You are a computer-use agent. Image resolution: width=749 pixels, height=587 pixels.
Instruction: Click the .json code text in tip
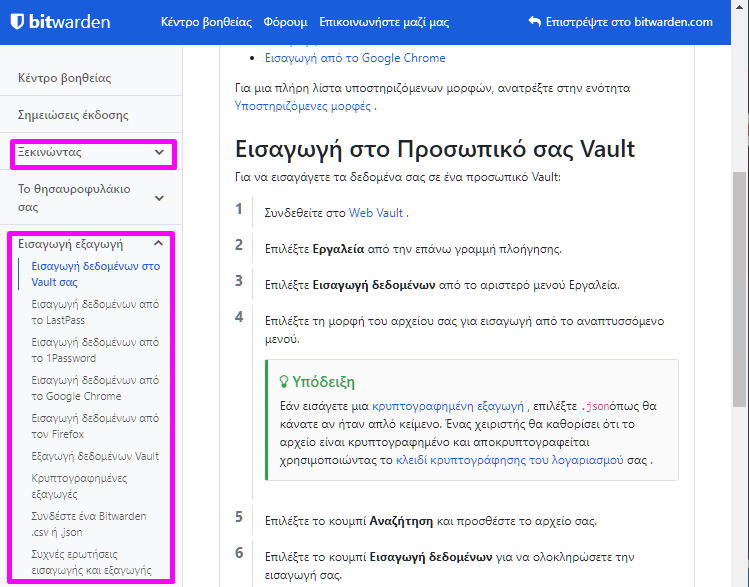[x=595, y=406]
